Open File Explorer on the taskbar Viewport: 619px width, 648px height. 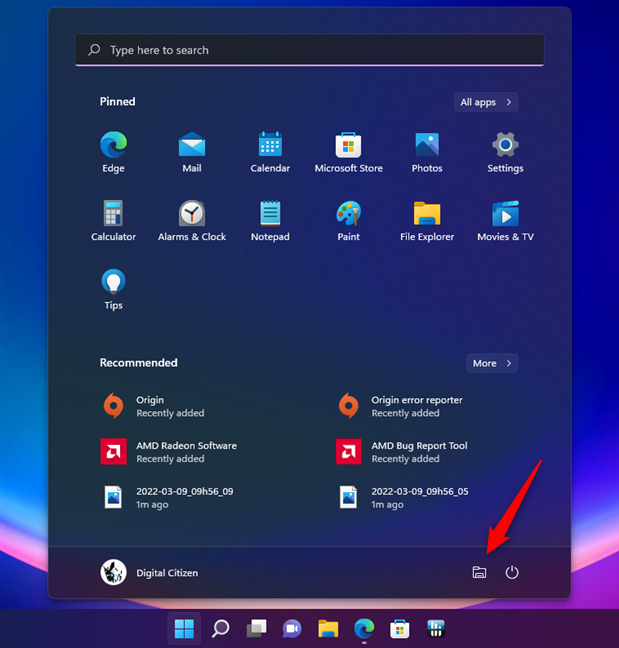point(328,629)
